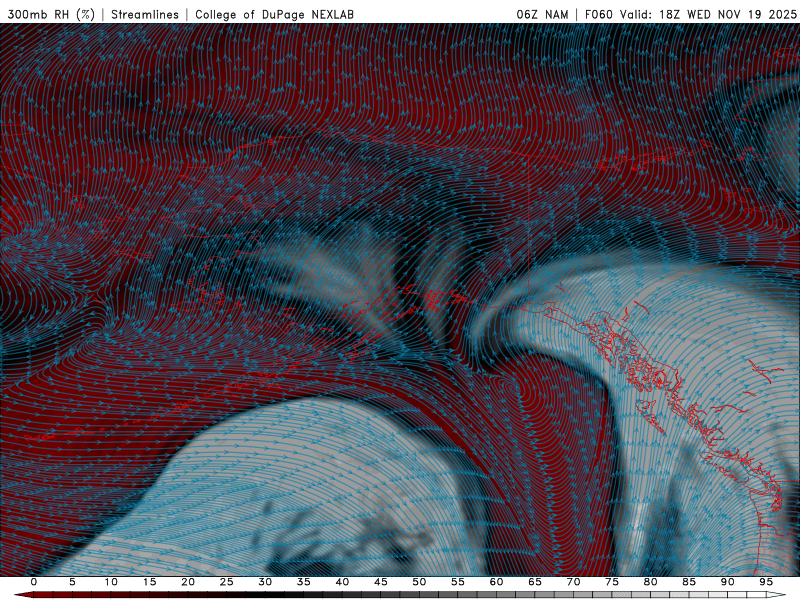This screenshot has width=800, height=600.
Task: Click the colorbar label "25"
Action: click(x=226, y=582)
